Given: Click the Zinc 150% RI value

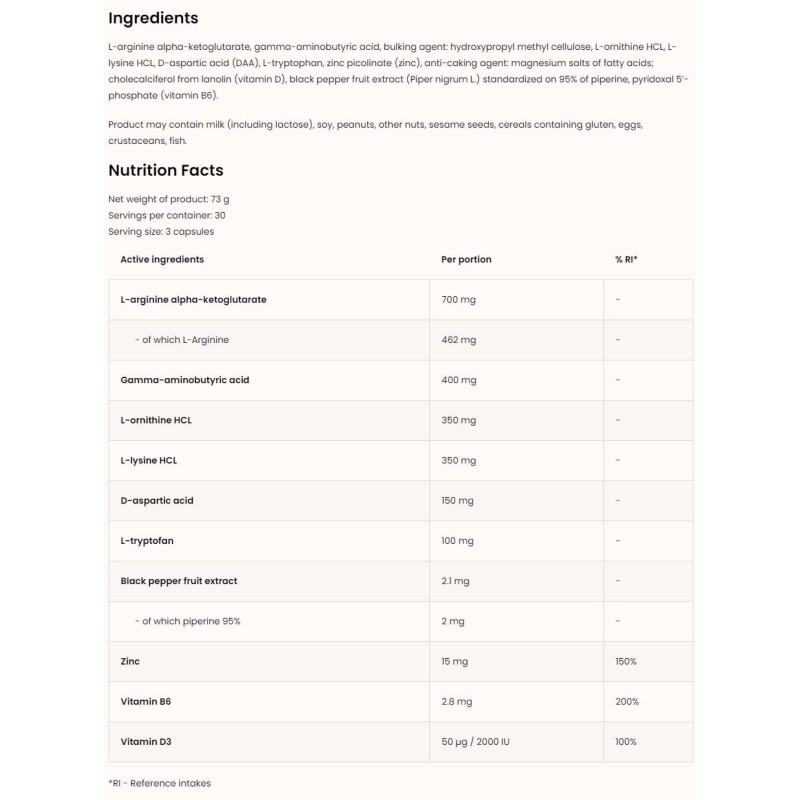Looking at the screenshot, I should point(627,661).
